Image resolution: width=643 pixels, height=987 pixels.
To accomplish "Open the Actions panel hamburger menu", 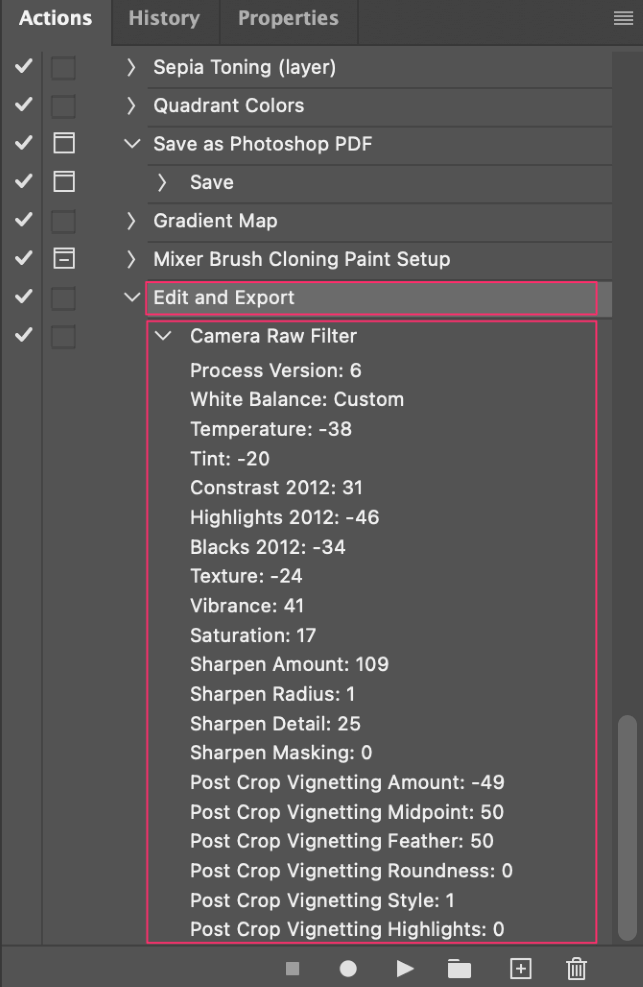I will click(623, 18).
